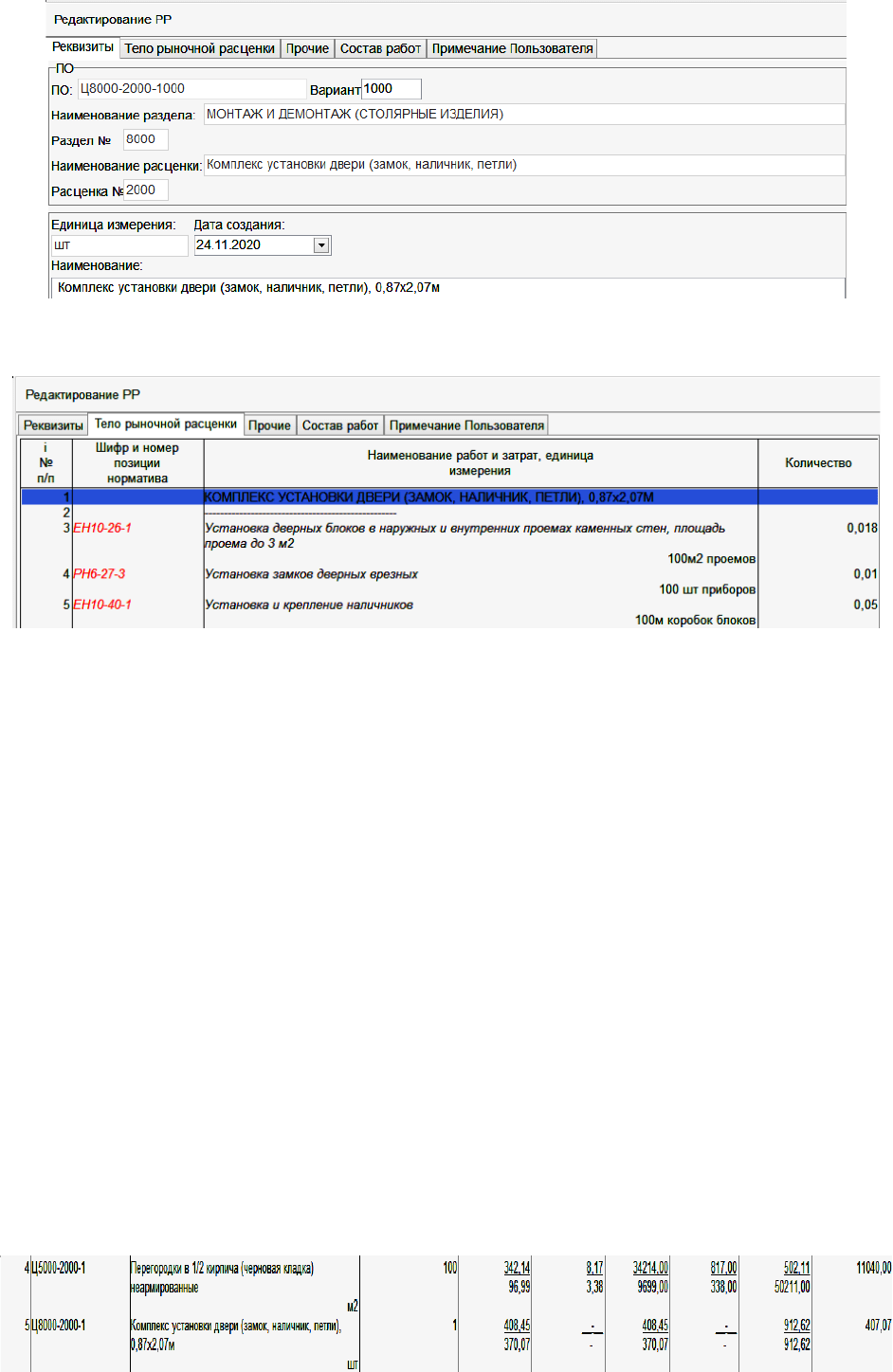Click value 407,07 in bottom table
Image resolution: width=893 pixels, height=1372 pixels.
coord(878,1325)
